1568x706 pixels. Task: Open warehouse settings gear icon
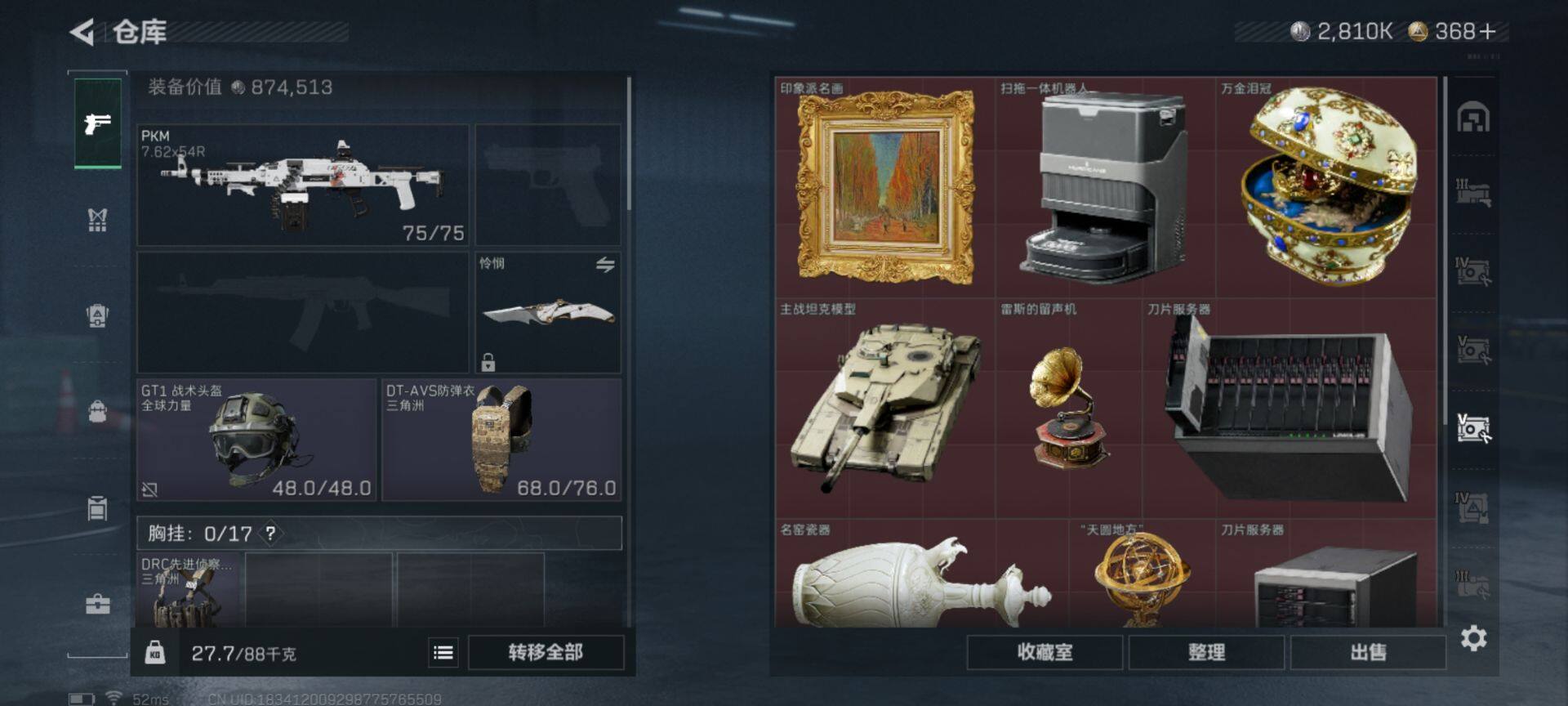click(x=1473, y=638)
